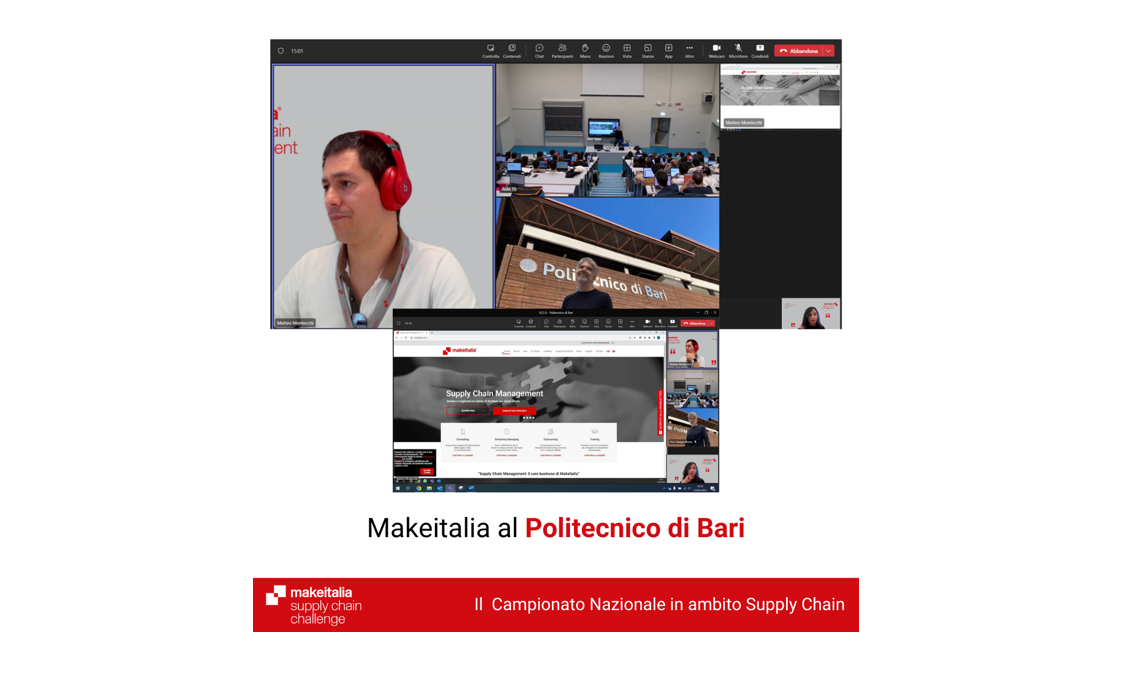Image resolution: width=1141 pixels, height=689 pixels.
Task: Select the Politecnico di Bari speaker video
Action: pos(608,254)
